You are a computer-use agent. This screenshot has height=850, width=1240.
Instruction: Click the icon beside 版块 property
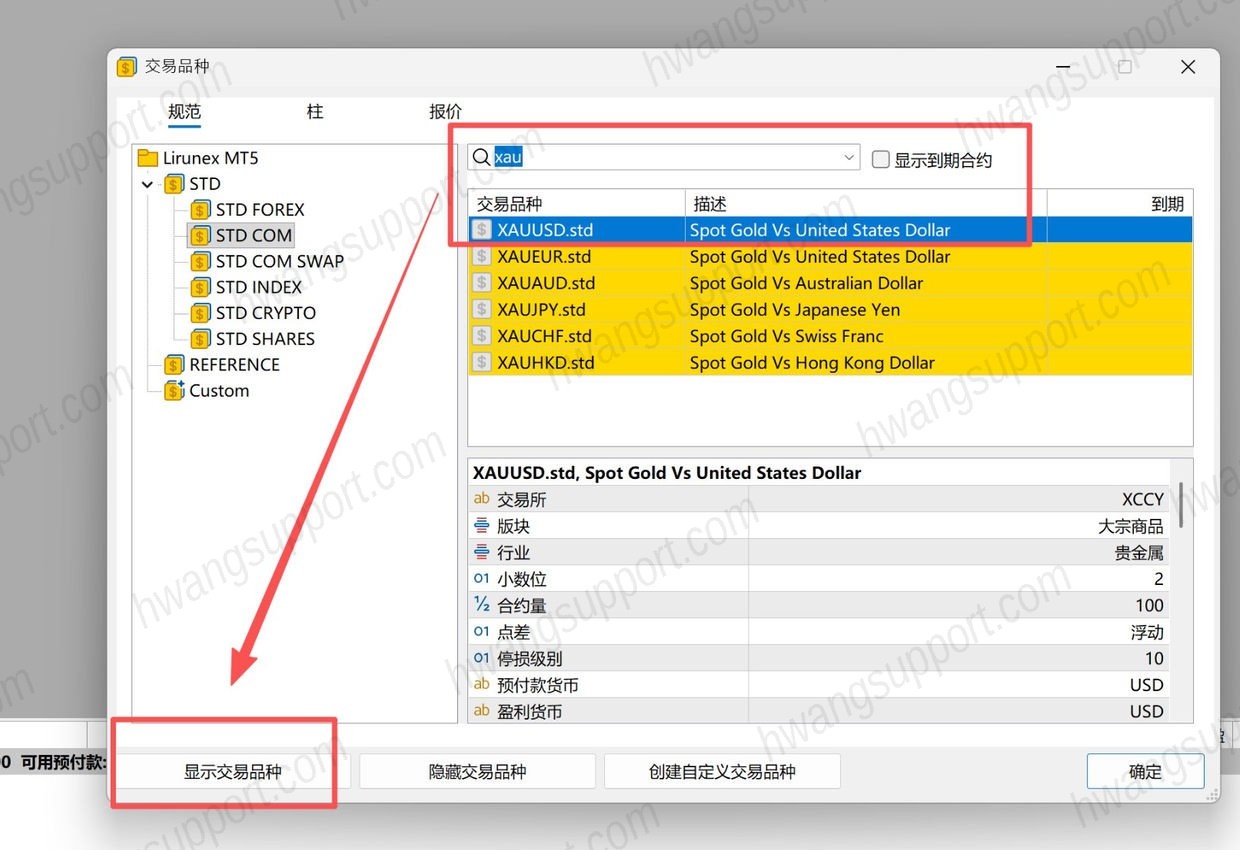tap(482, 526)
